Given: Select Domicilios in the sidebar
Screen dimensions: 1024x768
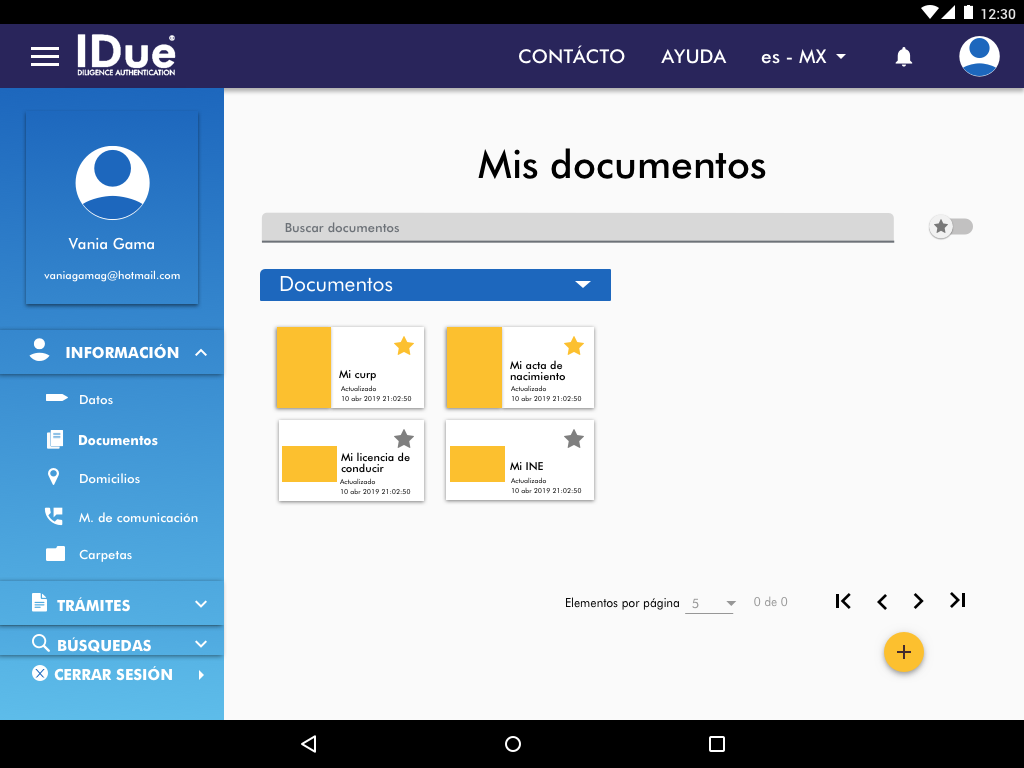Looking at the screenshot, I should click(109, 479).
